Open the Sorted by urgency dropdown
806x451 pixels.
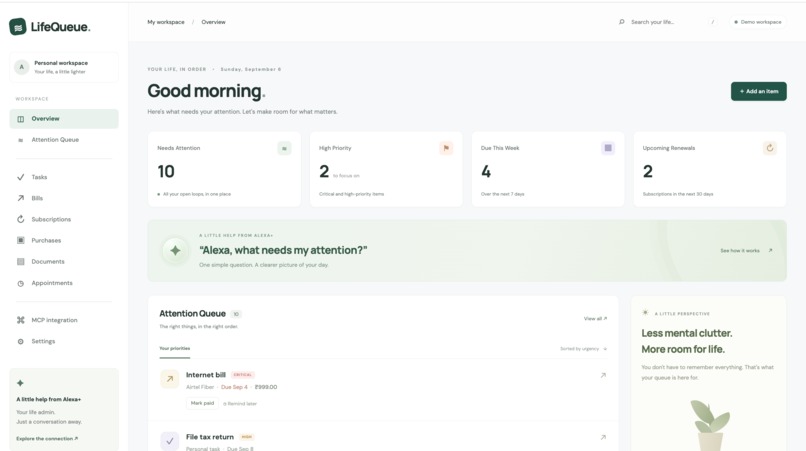pyautogui.click(x=583, y=349)
